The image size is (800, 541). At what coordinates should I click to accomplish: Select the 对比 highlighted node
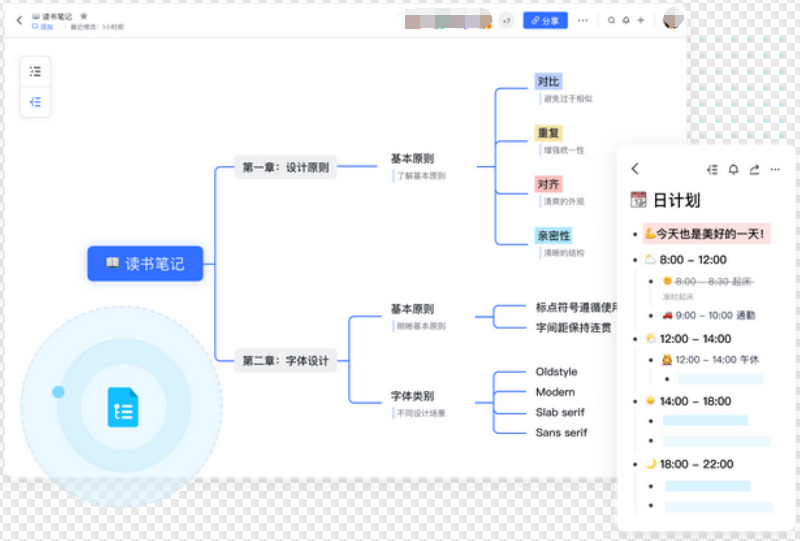[x=548, y=81]
